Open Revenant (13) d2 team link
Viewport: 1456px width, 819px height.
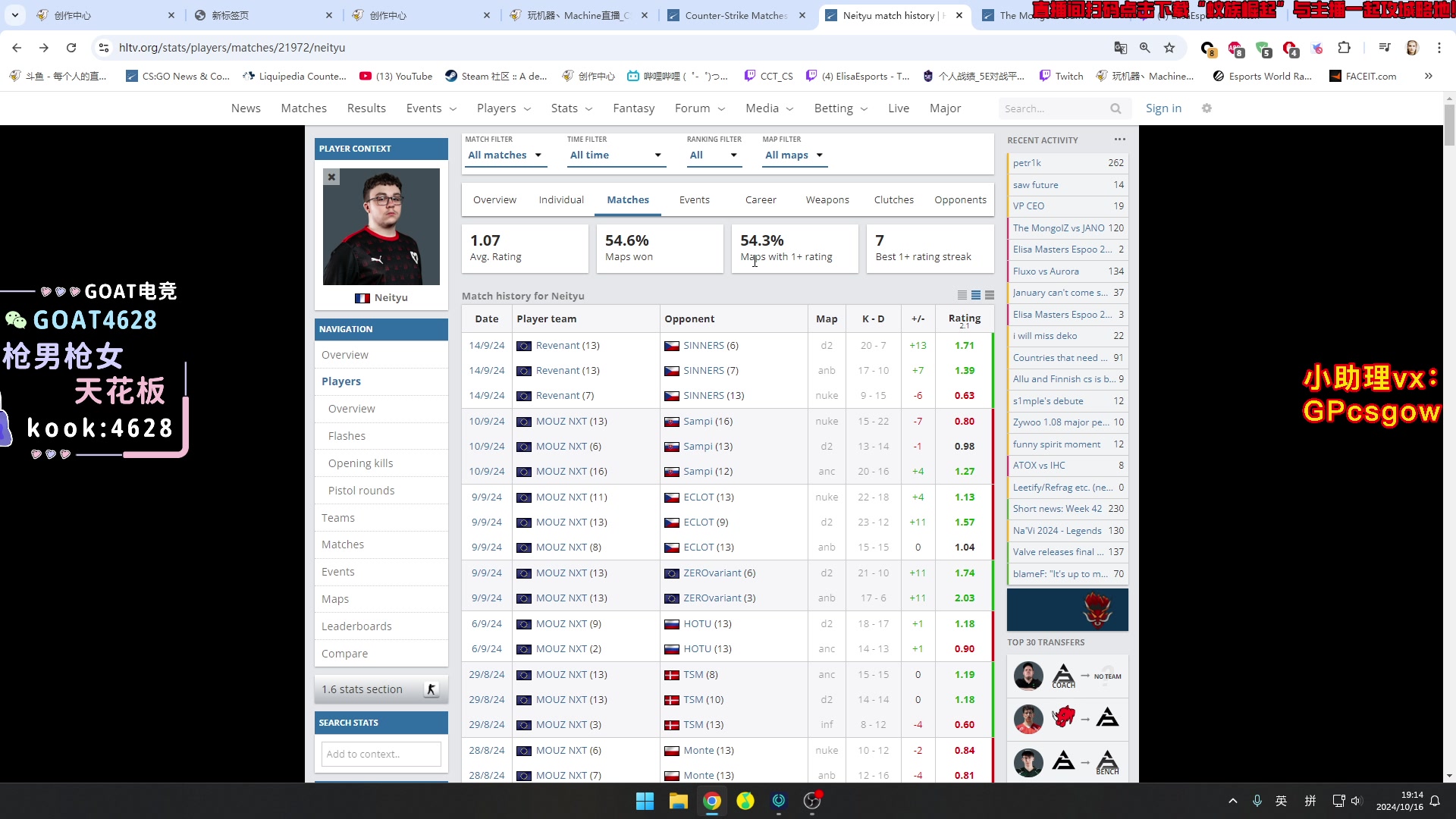click(x=567, y=345)
